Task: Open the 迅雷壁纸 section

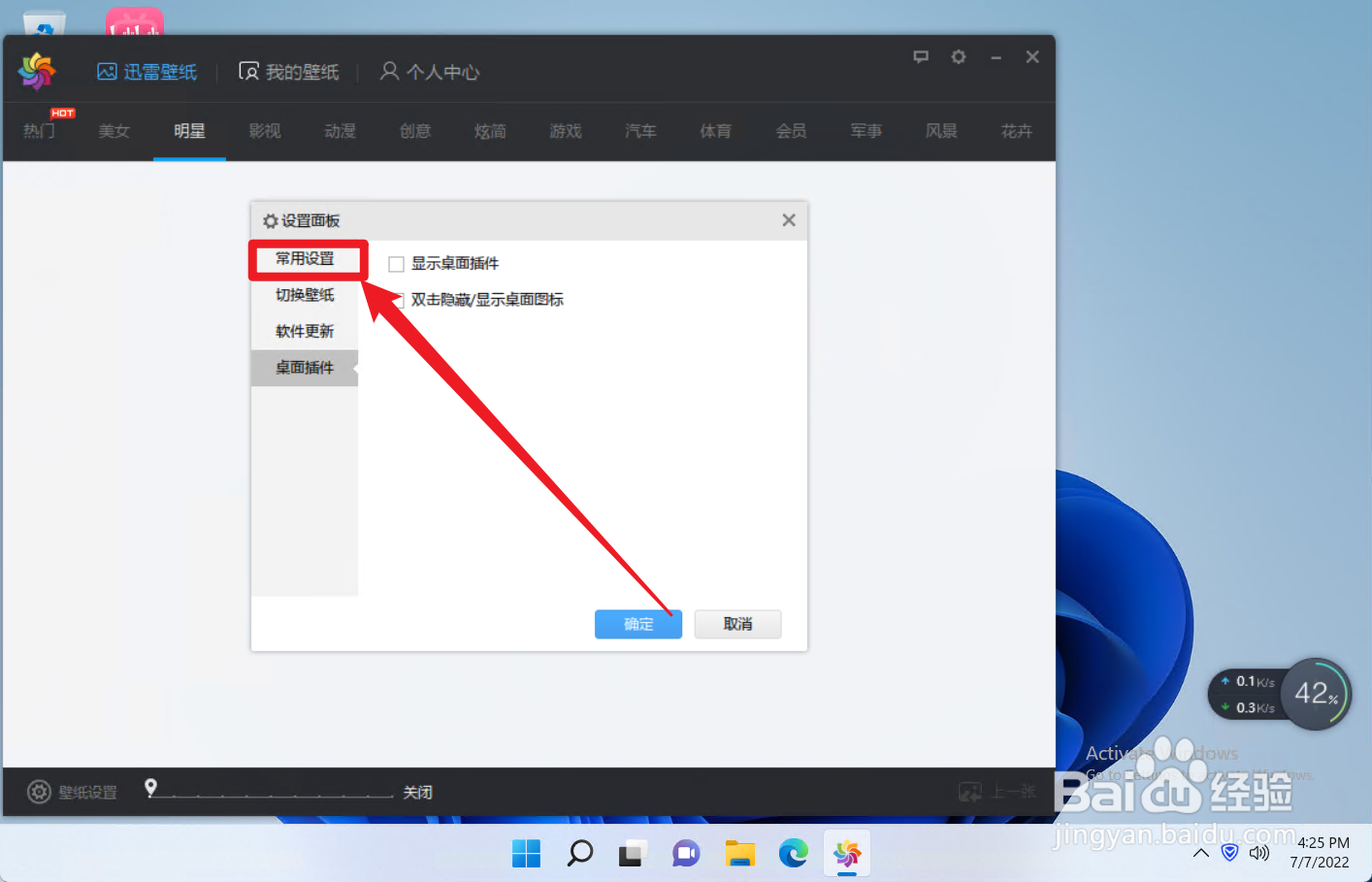Action: (x=147, y=72)
